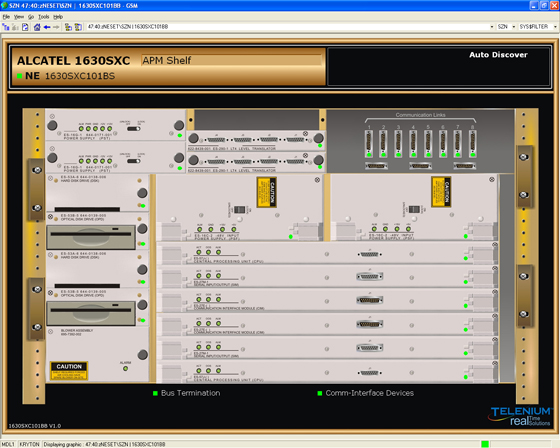Click the Telenium realTime Solutions logo

tap(520, 416)
